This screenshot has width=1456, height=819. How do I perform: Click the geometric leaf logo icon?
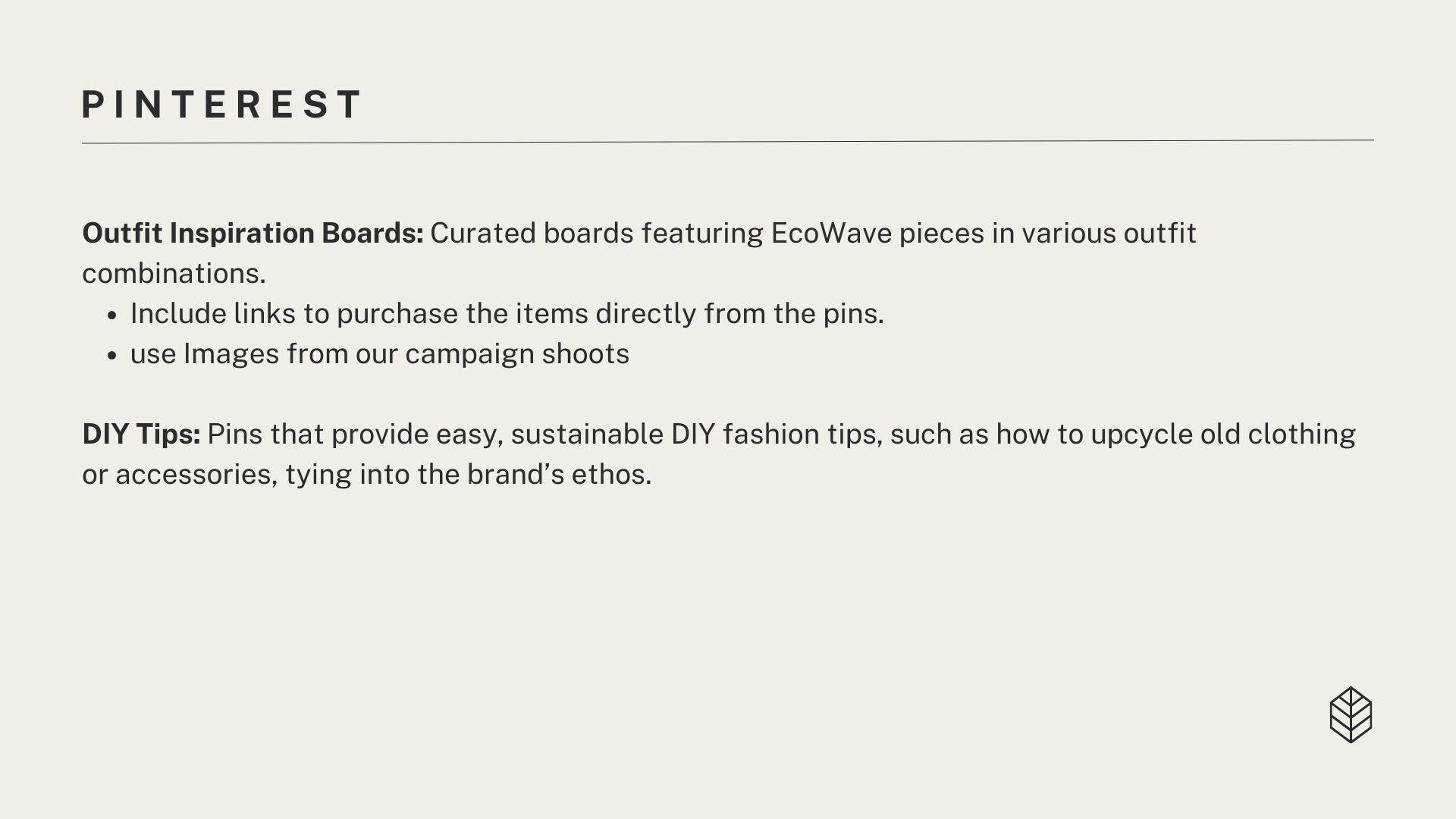click(1351, 714)
